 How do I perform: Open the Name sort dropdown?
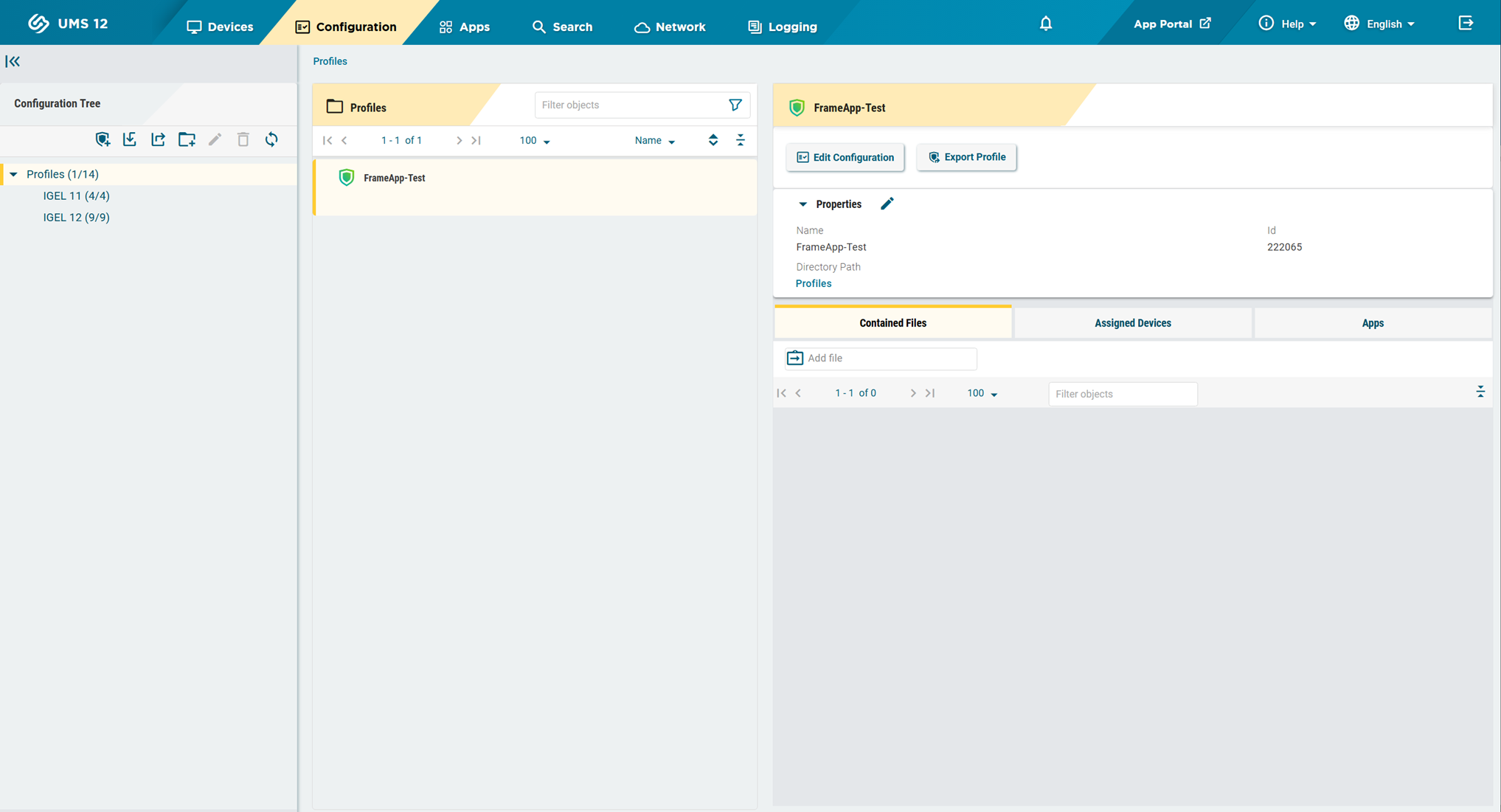654,140
